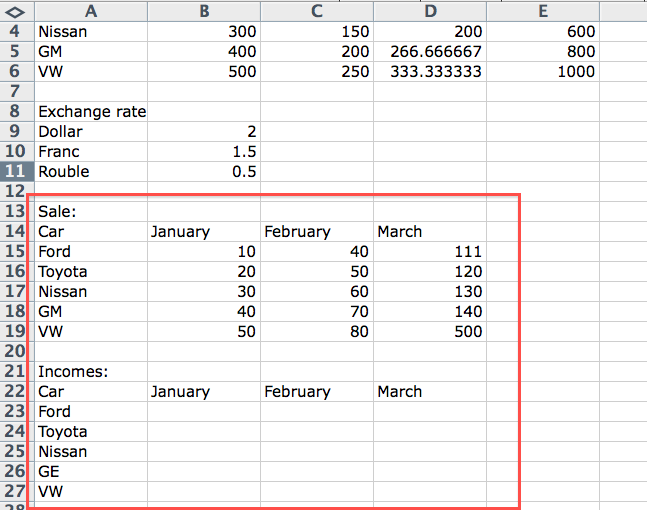Select GM February sale cell 70
This screenshot has width=647, height=510.
(x=317, y=311)
